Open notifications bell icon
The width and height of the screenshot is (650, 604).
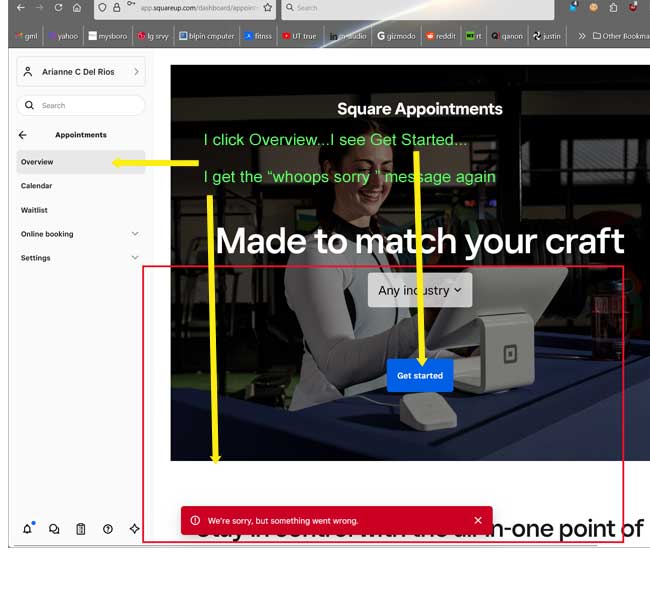(x=27, y=529)
